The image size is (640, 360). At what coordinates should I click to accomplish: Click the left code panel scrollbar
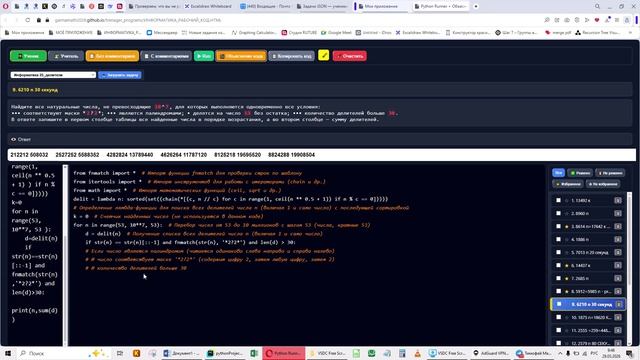(65, 255)
